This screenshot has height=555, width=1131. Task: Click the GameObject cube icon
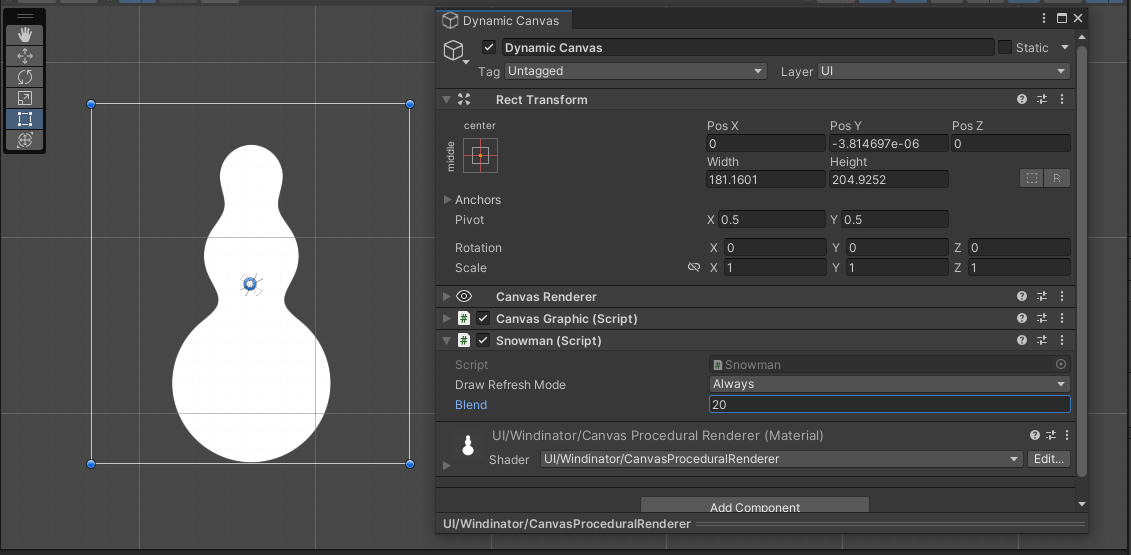(453, 49)
